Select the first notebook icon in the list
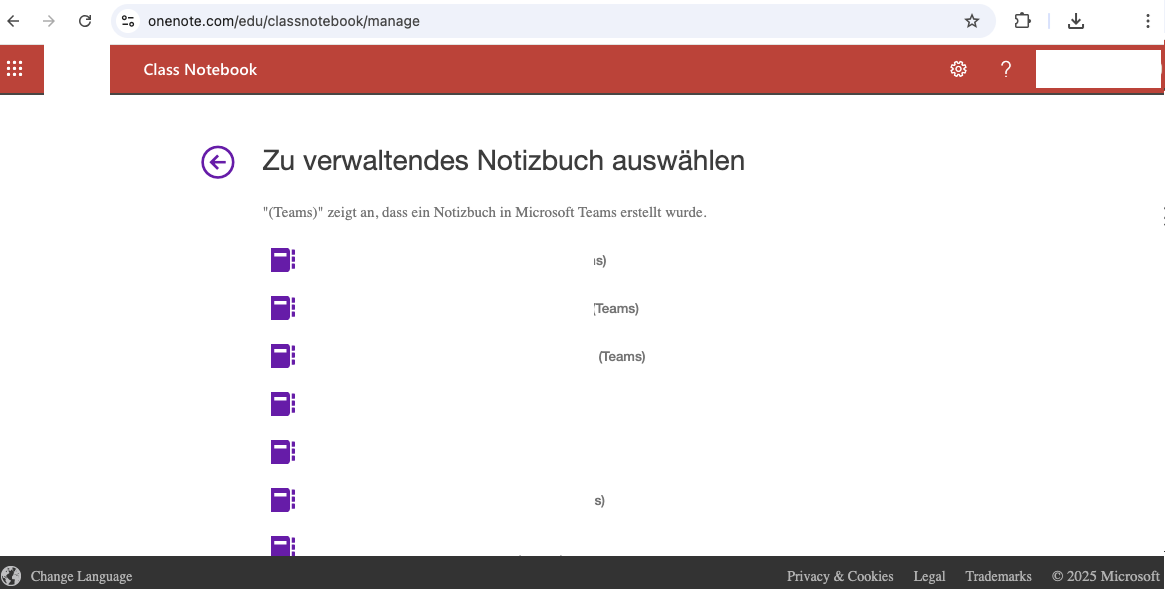Screen dimensions: 1165x589 [282, 260]
